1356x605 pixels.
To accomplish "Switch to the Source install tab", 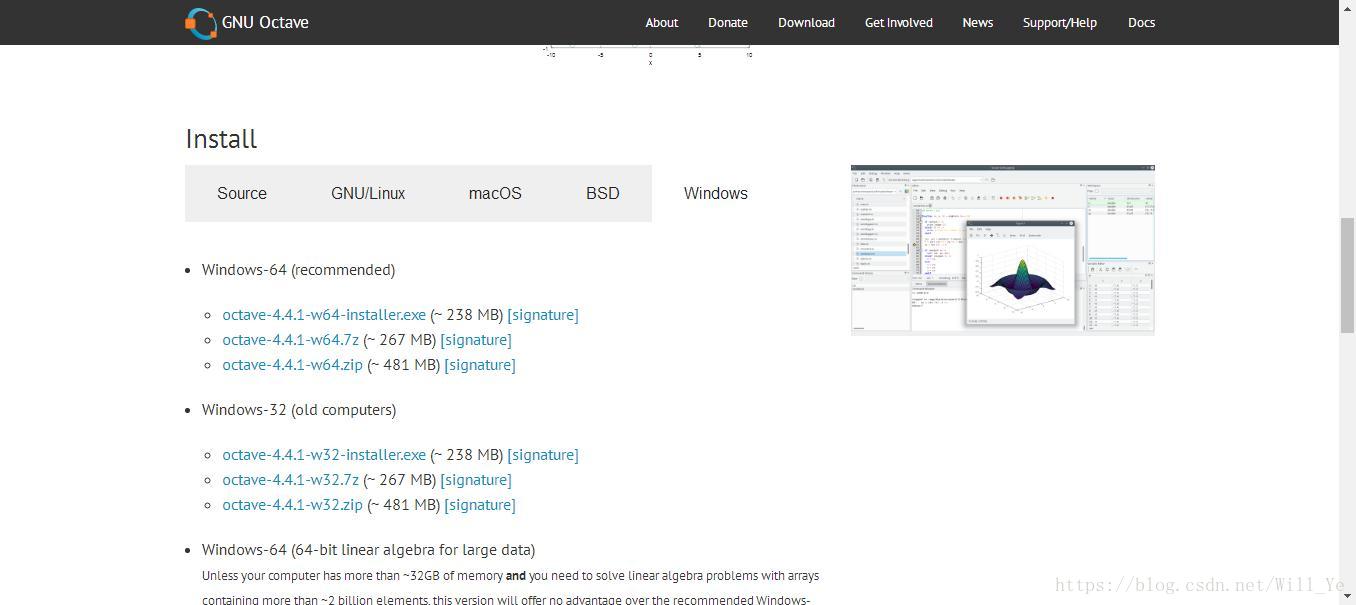I will tap(242, 193).
